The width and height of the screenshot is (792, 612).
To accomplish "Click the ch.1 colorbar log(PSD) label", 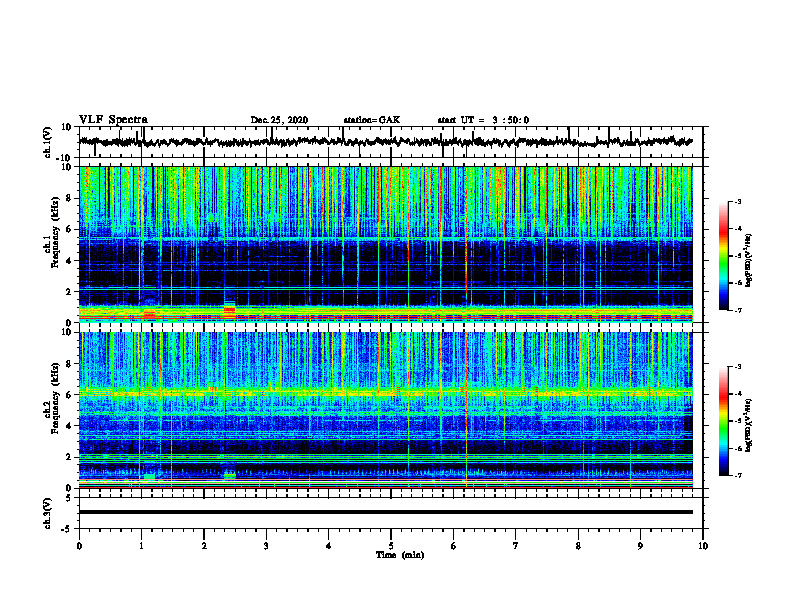I will point(749,261).
